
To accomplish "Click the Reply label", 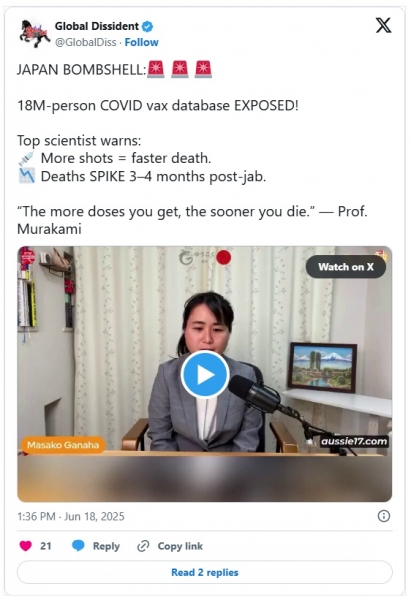I will point(106,546).
